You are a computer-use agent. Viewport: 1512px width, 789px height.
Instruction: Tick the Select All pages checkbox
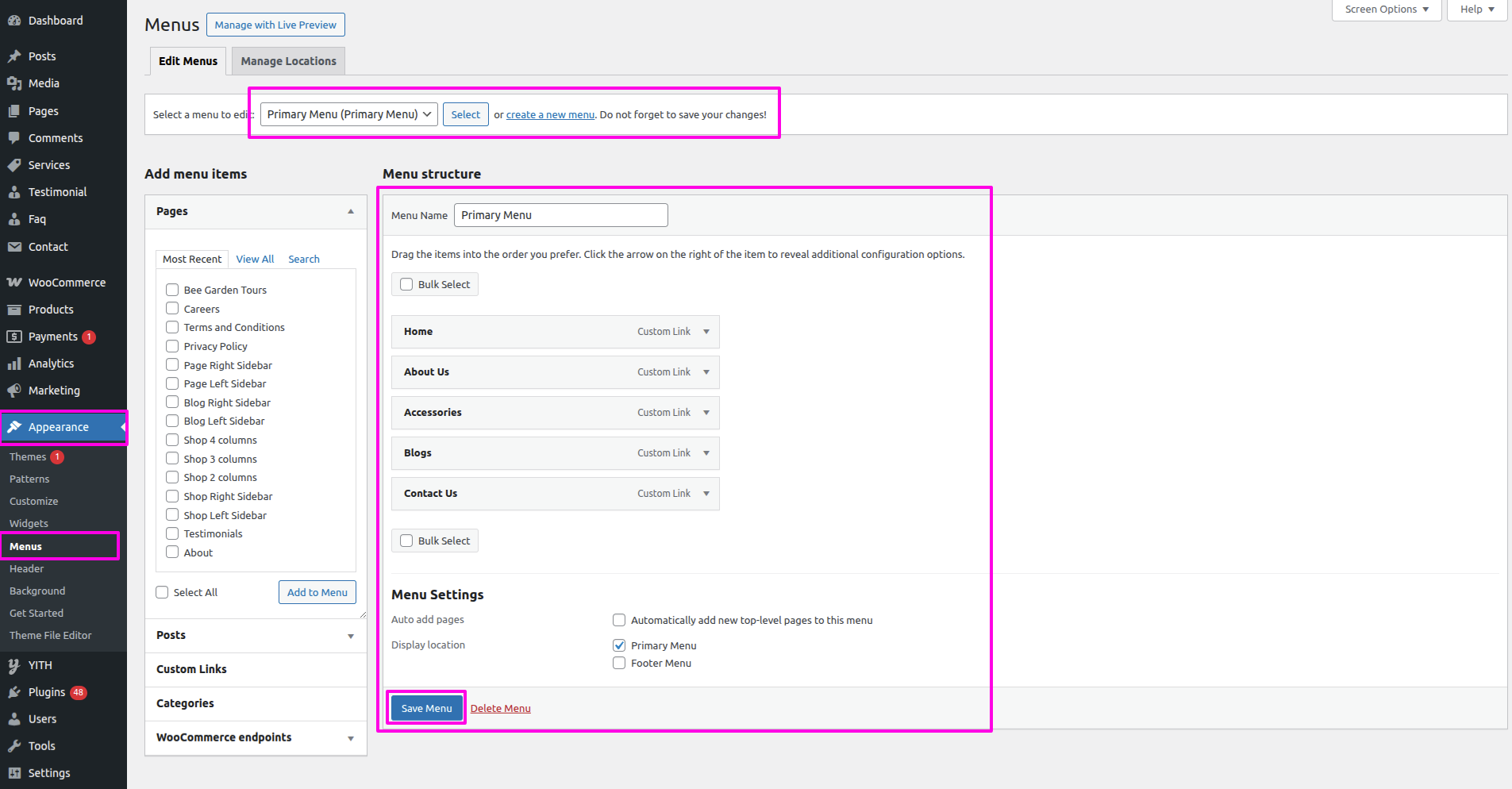click(x=163, y=592)
